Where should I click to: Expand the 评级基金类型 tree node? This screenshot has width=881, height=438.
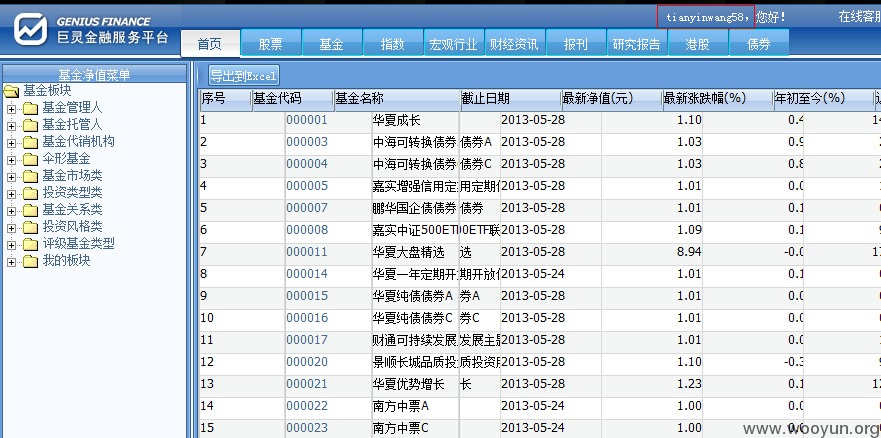tap(11, 245)
